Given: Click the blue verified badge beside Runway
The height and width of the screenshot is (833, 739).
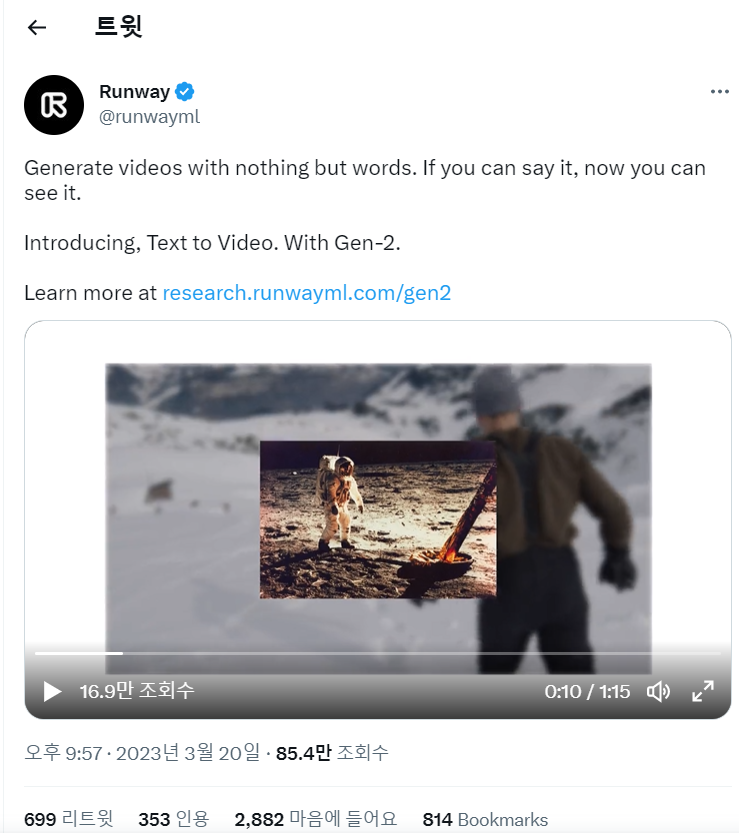Looking at the screenshot, I should tap(184, 92).
